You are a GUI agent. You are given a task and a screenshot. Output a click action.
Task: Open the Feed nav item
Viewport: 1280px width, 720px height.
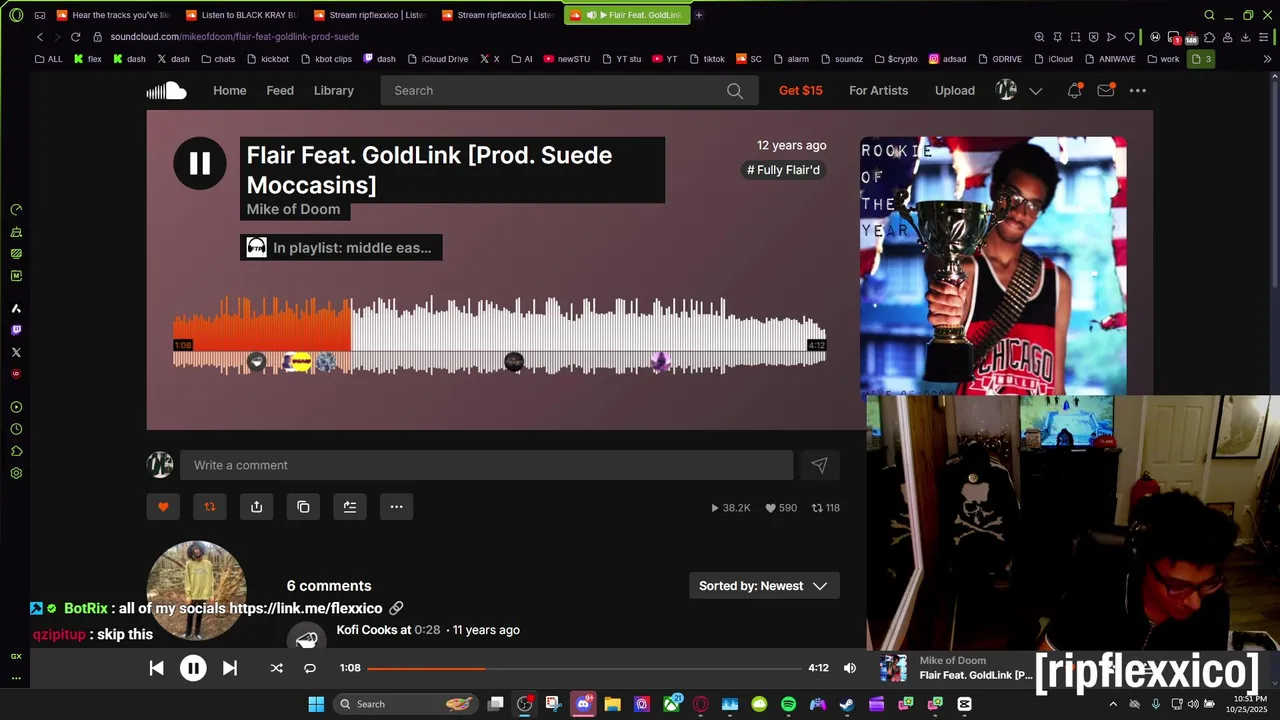tap(280, 91)
